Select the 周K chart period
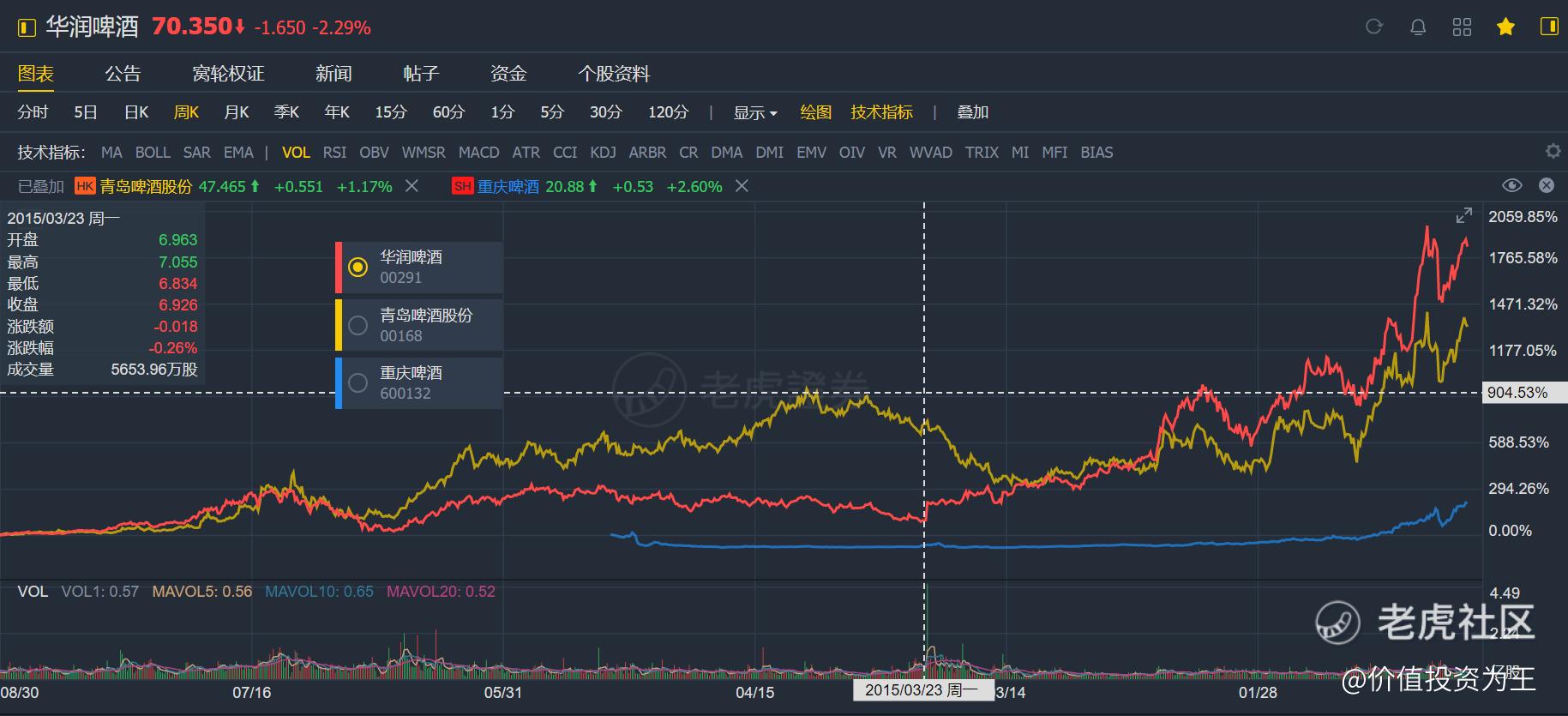Screen dimensions: 1568x716 click(x=186, y=112)
